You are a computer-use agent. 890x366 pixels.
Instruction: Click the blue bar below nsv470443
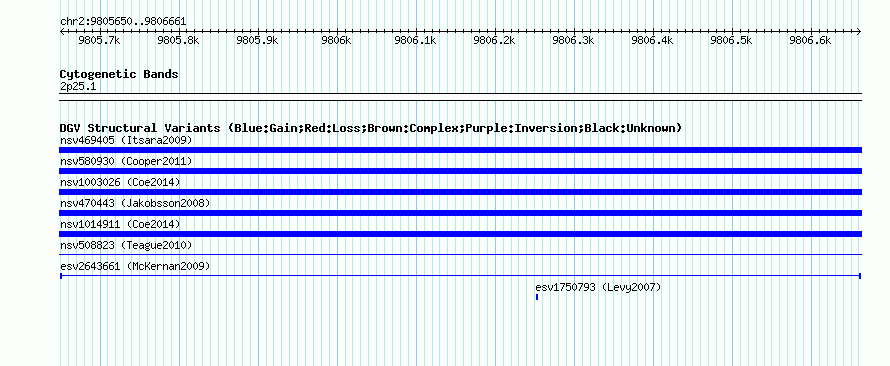click(461, 213)
